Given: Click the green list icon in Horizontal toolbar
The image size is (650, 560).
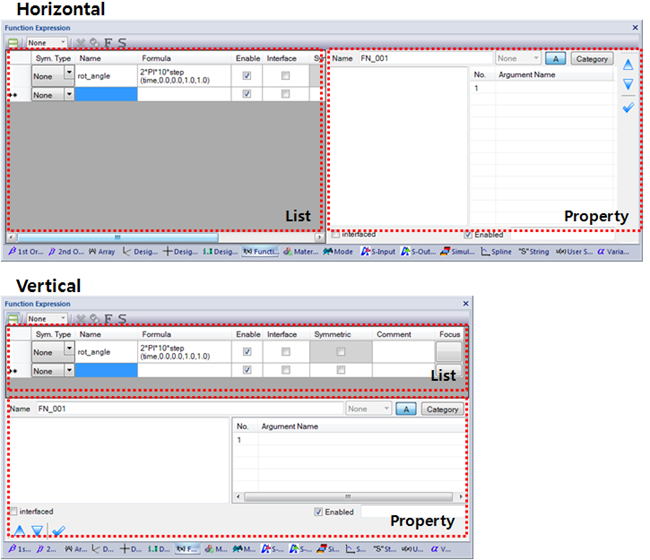Looking at the screenshot, I should (x=13, y=43).
